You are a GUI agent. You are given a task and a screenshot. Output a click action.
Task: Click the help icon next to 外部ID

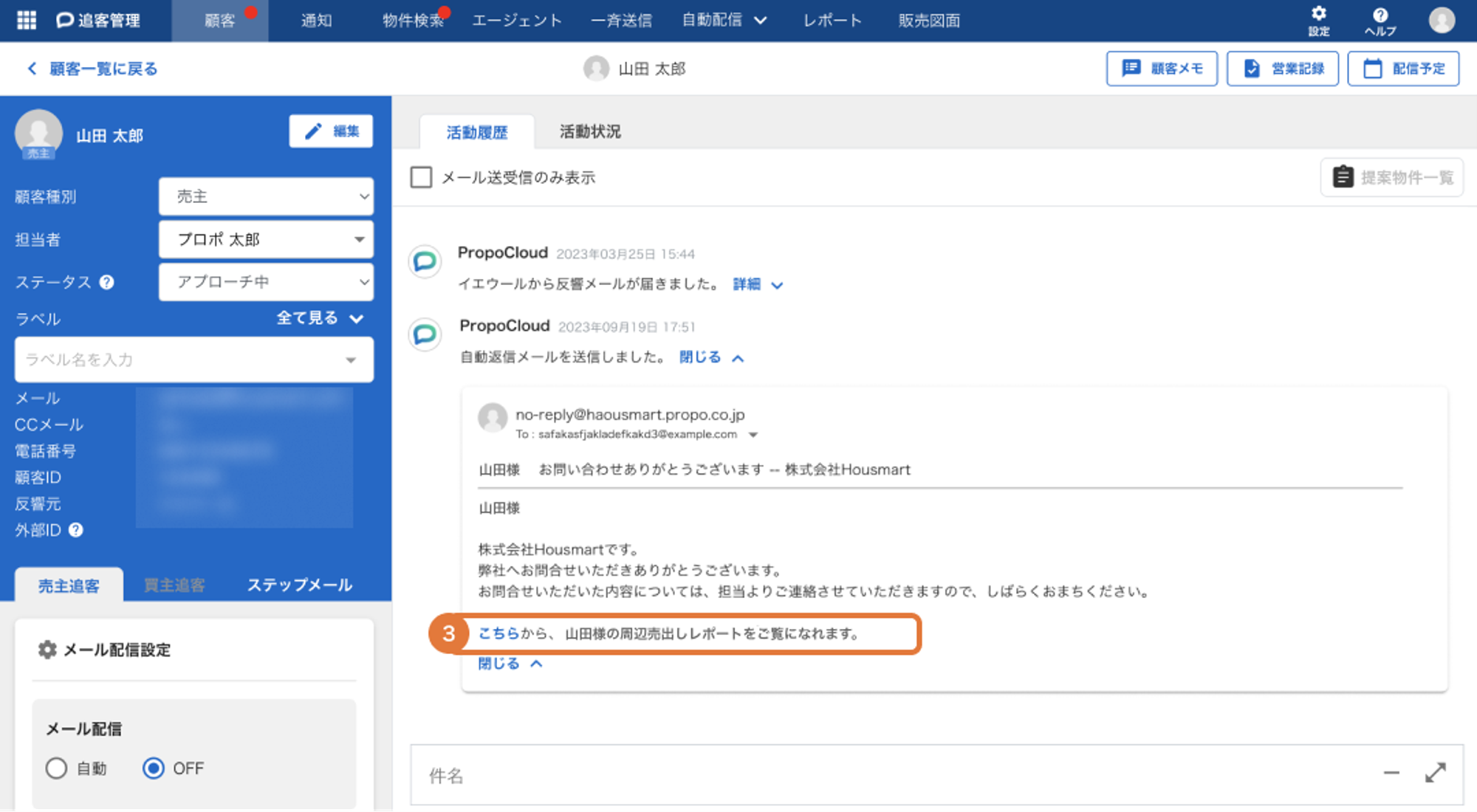[x=76, y=530]
